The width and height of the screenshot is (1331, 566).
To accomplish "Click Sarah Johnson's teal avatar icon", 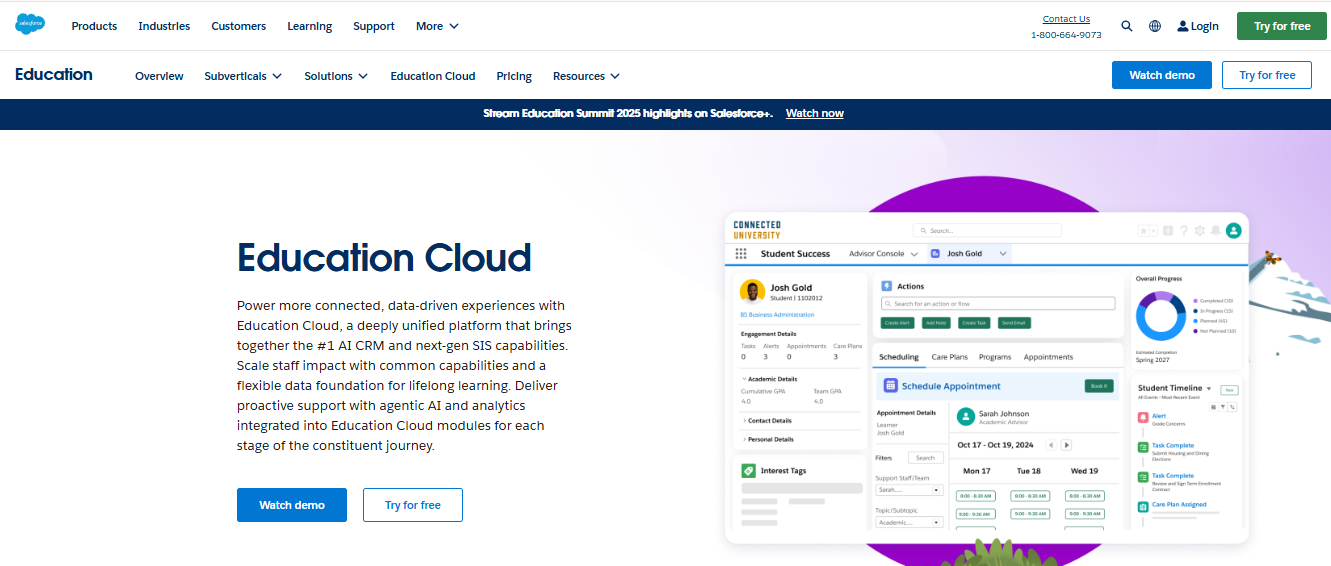I will pos(966,416).
